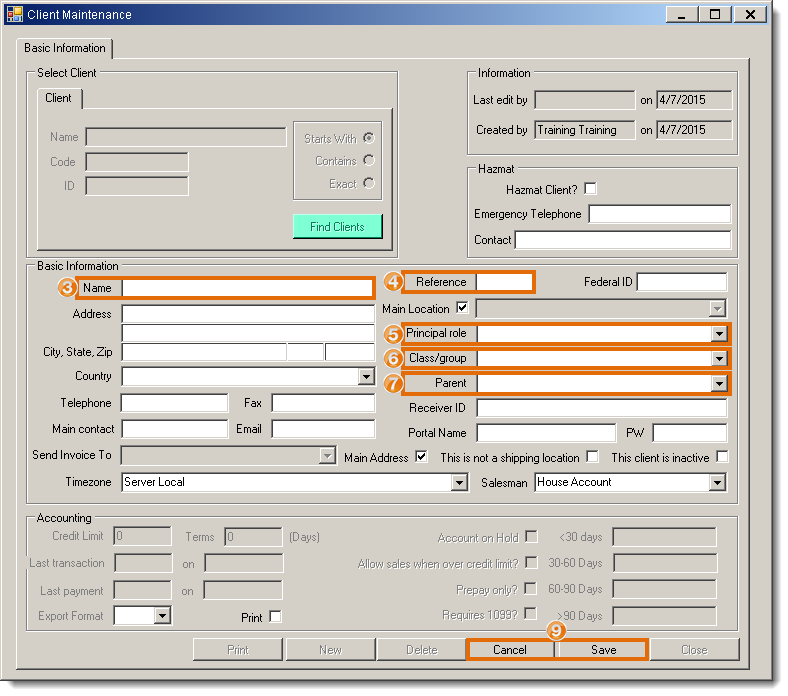Tick the Requires 1099 checkbox
Screen dimensions: 788x696
pyautogui.click(x=530, y=614)
